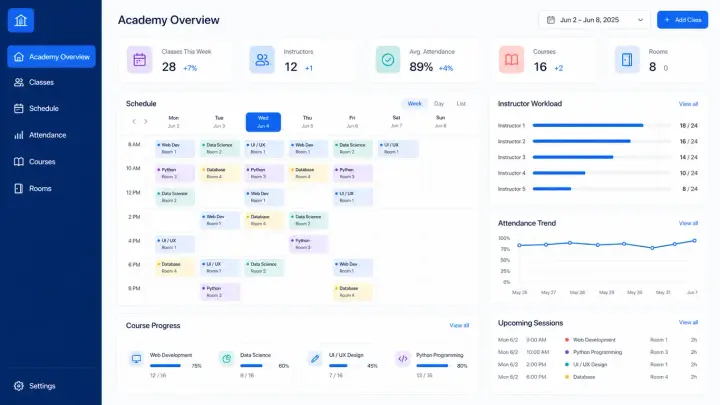
Task: Click the UI / UX Design pencil icon
Action: click(x=315, y=359)
